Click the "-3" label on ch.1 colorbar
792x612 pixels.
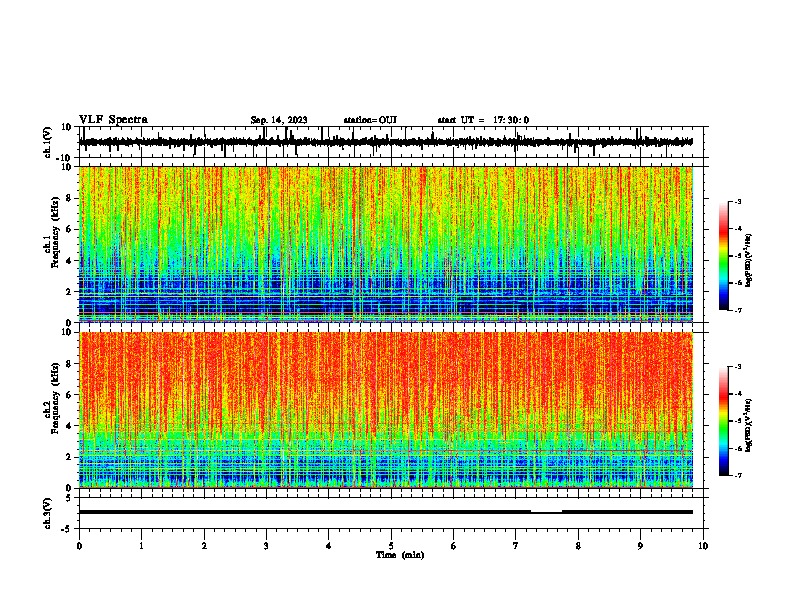pos(738,201)
